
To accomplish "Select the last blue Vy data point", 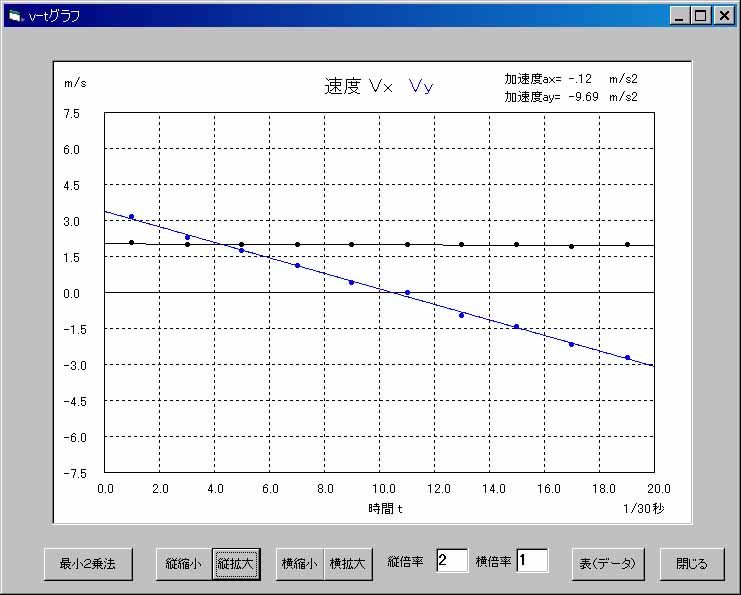I will click(x=628, y=357).
